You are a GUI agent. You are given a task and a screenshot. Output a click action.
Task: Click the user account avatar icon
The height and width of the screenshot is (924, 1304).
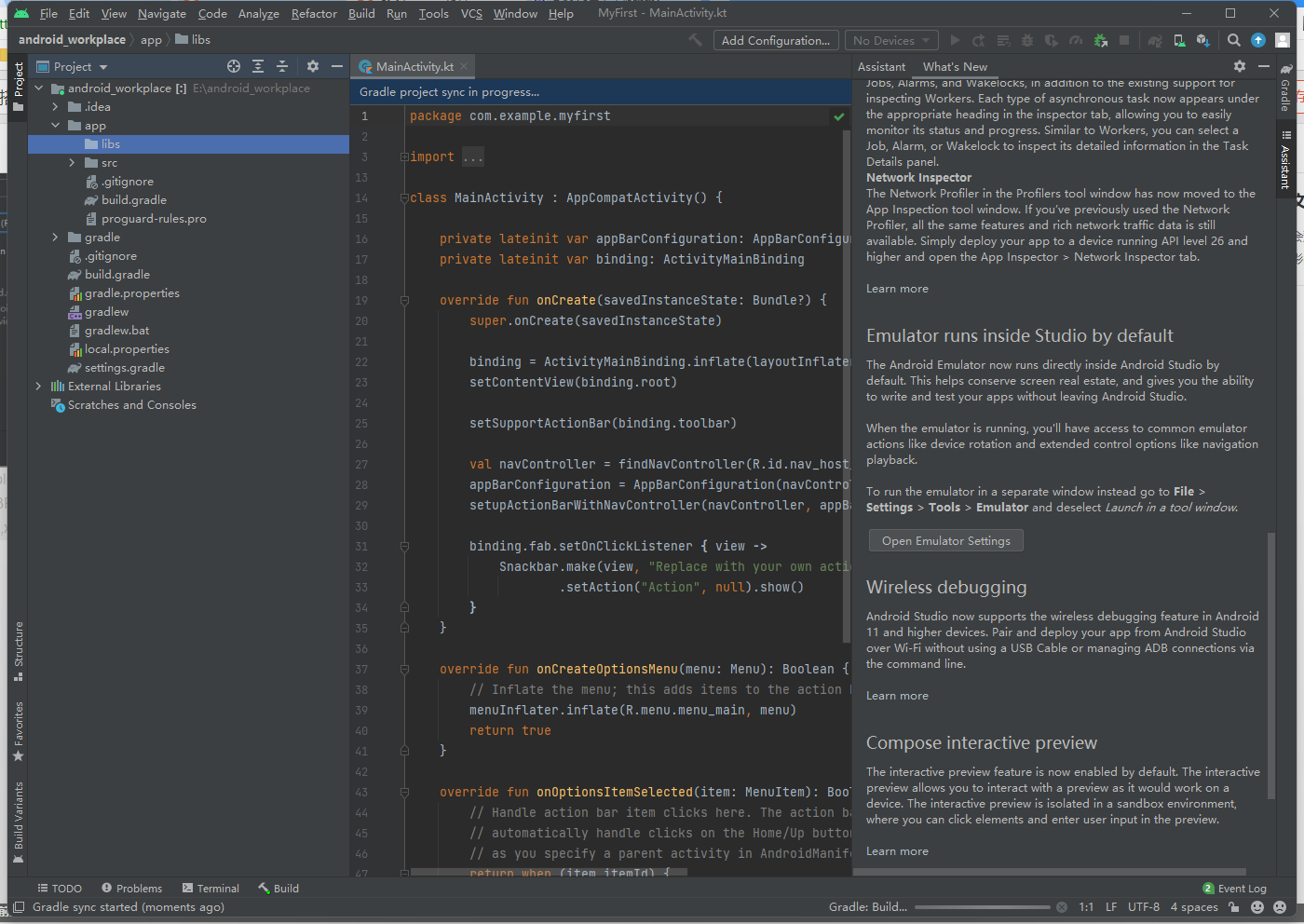pos(1283,40)
